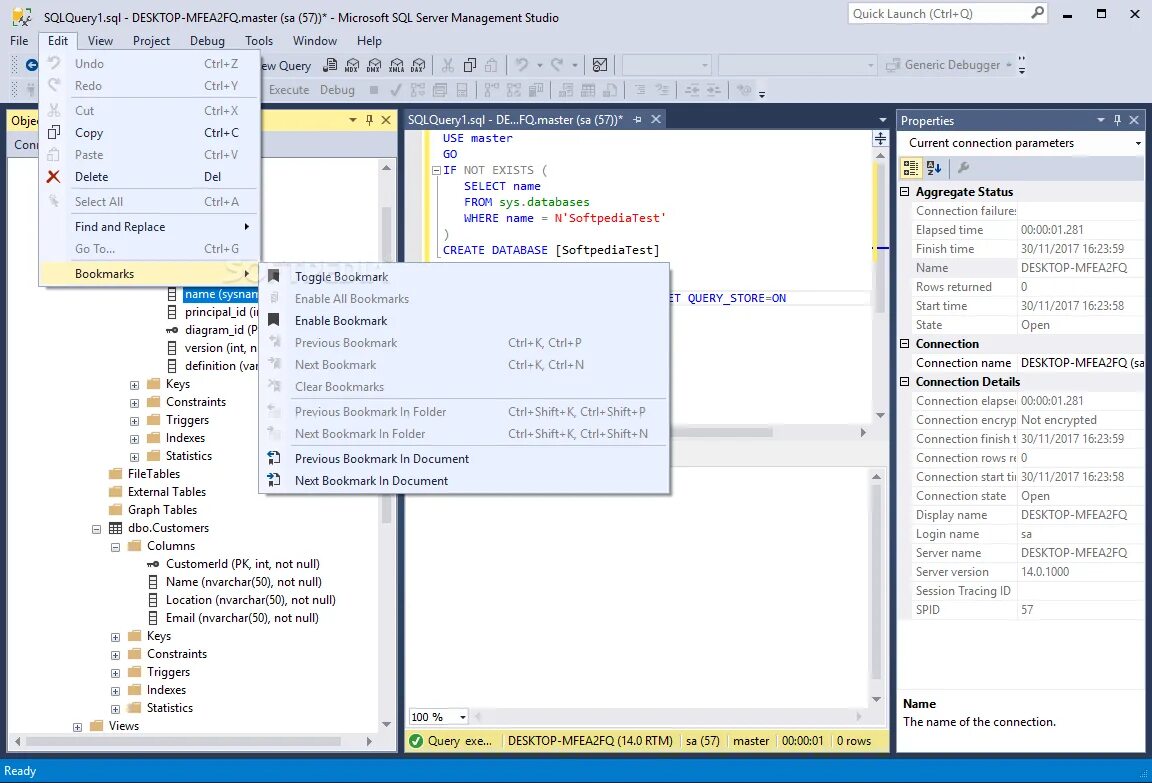1152x783 pixels.
Task: Open the Tools menu
Action: pos(259,41)
